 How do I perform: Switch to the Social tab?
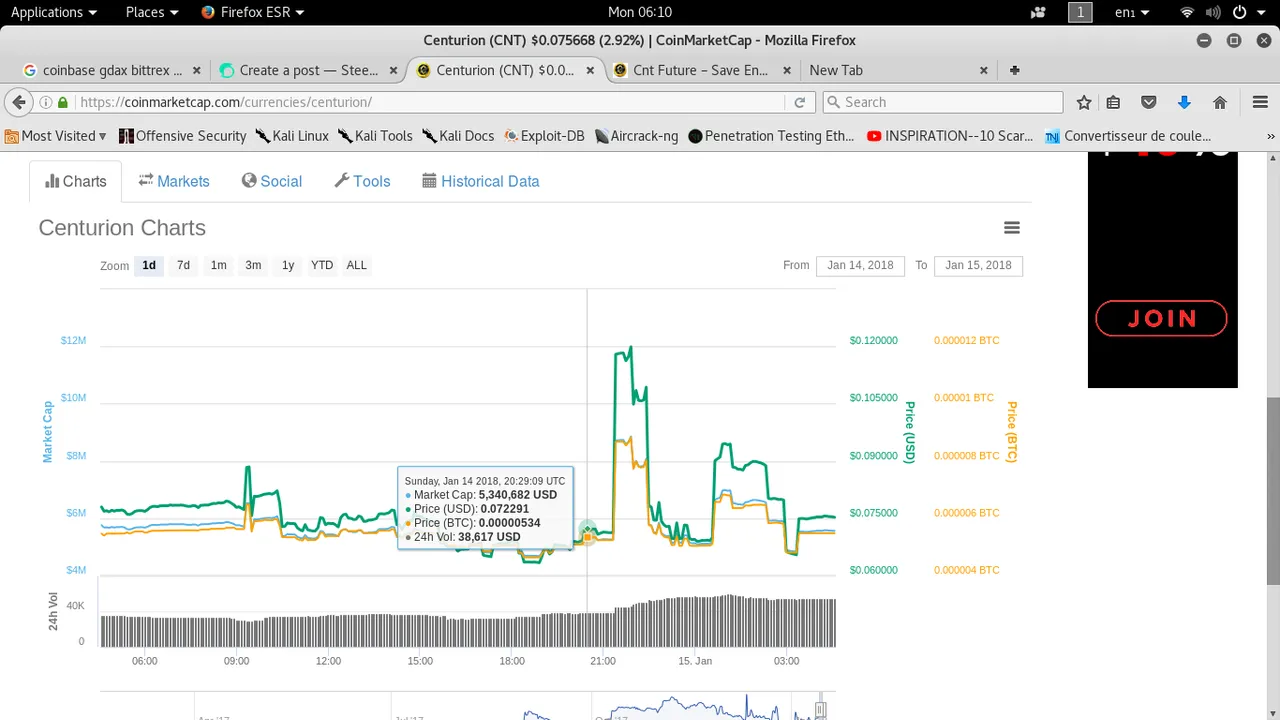click(272, 181)
